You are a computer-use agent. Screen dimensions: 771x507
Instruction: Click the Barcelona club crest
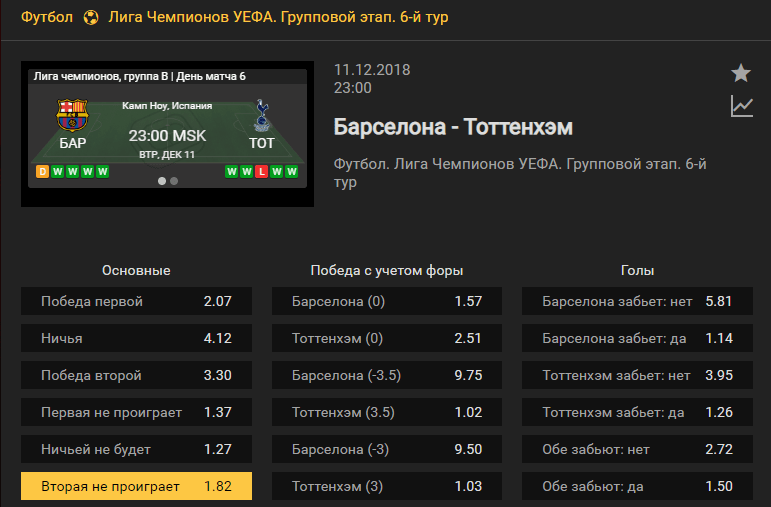(72, 116)
